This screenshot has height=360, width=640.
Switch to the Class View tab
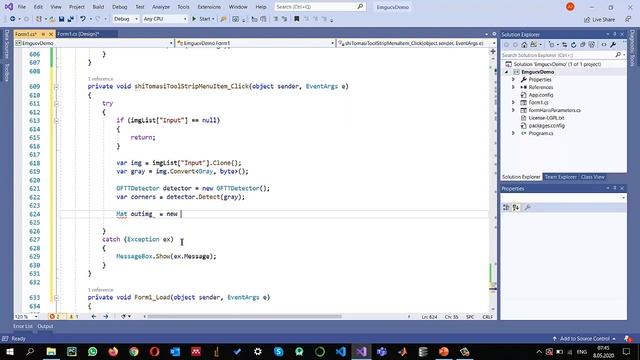(x=592, y=177)
